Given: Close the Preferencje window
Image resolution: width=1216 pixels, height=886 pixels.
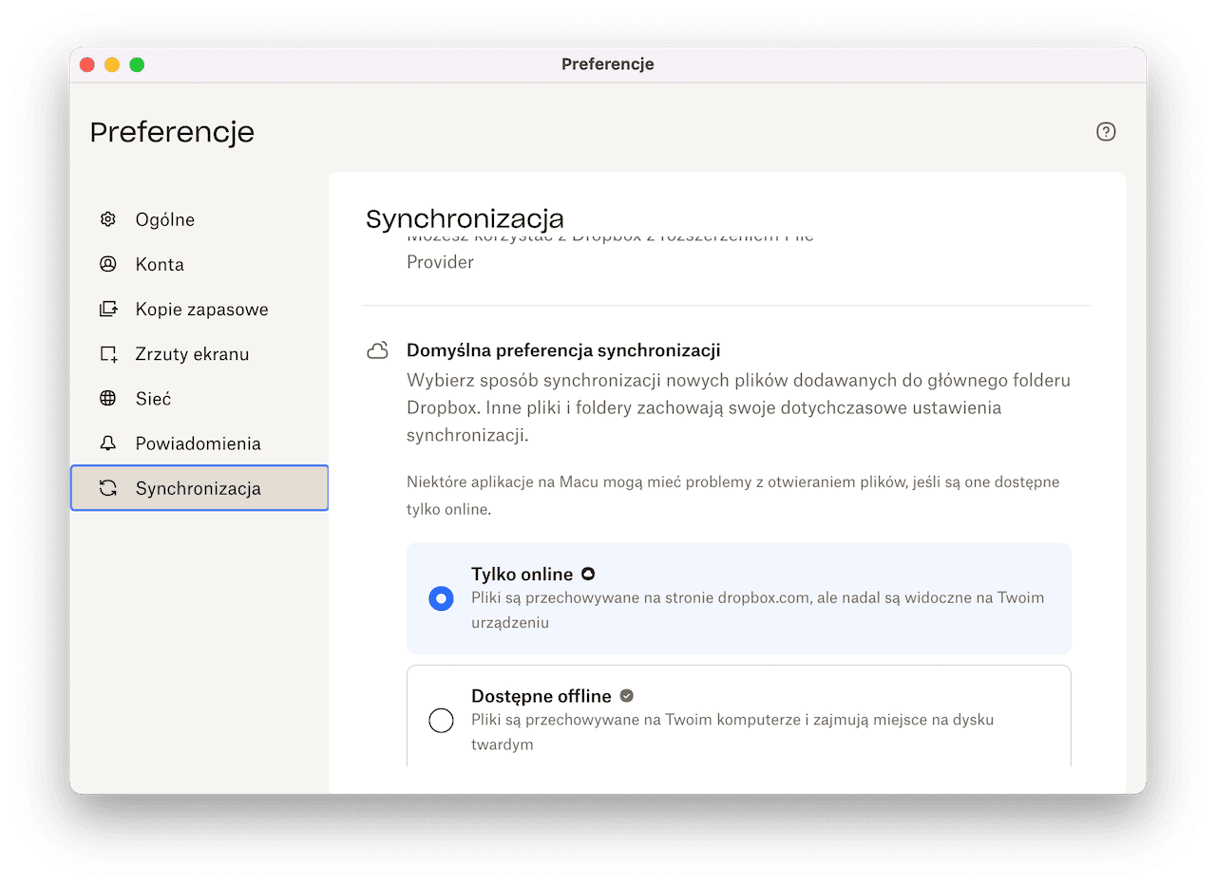Looking at the screenshot, I should coord(87,65).
